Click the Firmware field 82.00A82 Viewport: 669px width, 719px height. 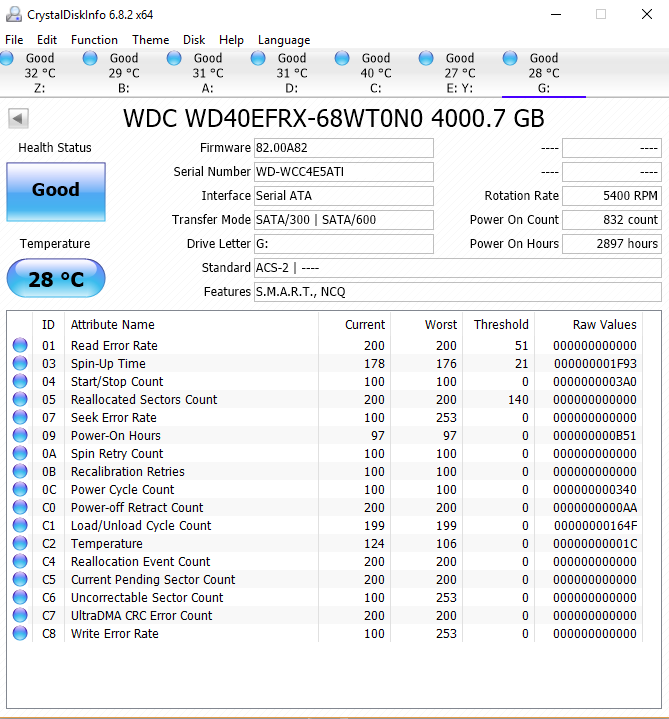(x=344, y=148)
